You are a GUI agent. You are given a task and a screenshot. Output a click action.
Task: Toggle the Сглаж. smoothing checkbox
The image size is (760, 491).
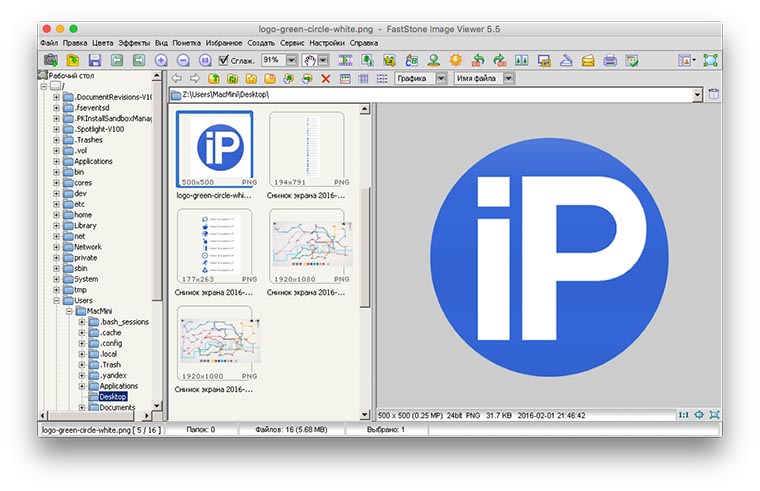tap(223, 61)
